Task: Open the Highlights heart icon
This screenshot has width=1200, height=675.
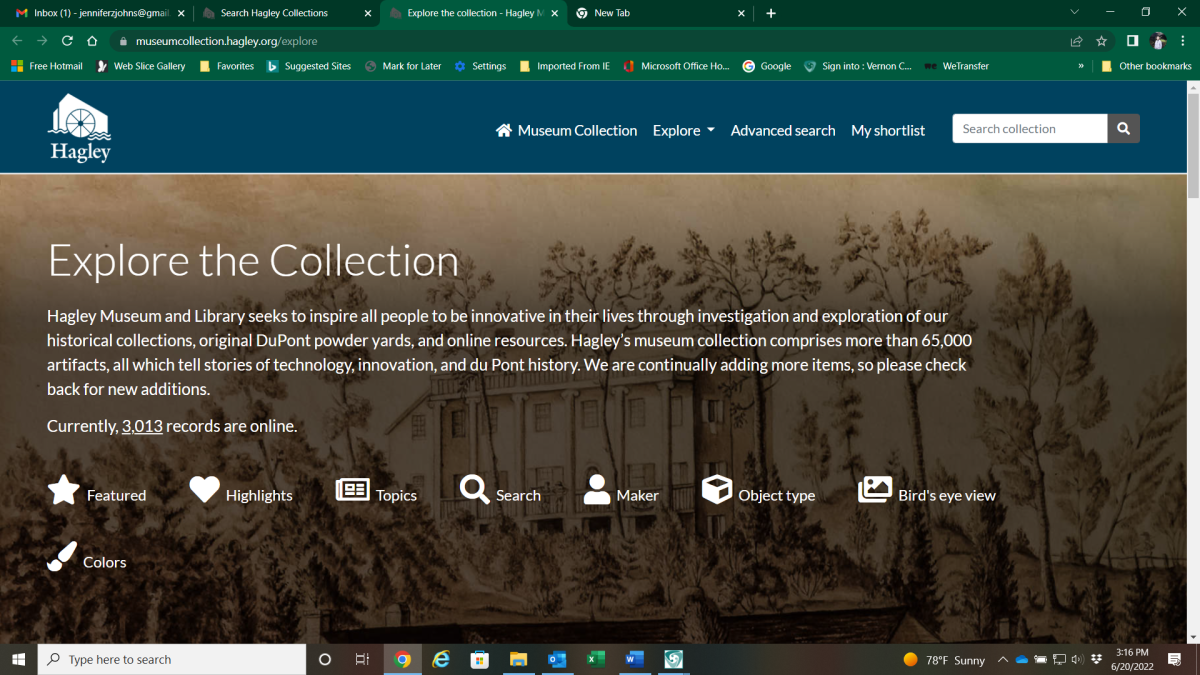Action: tap(205, 490)
